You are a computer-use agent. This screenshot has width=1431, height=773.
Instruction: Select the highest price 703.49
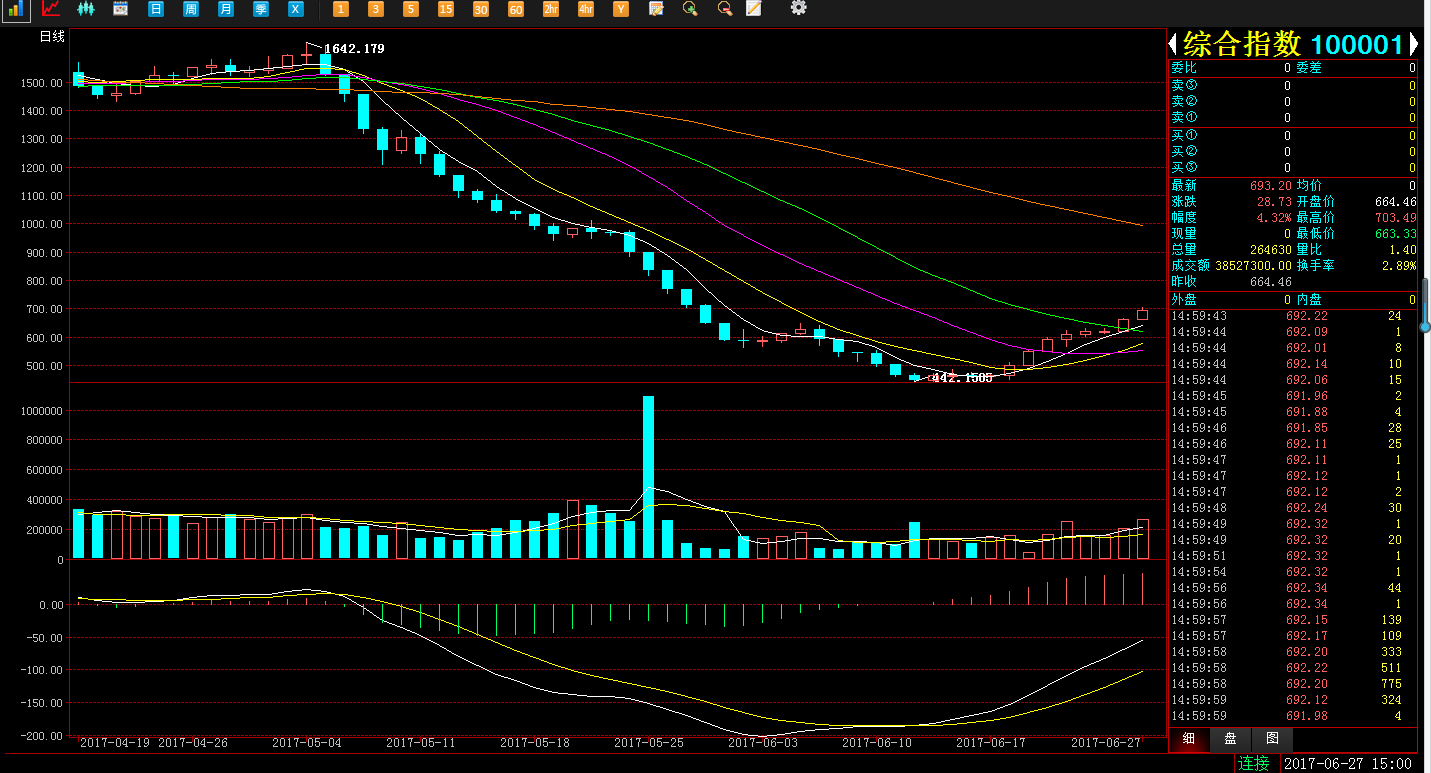(x=1396, y=218)
